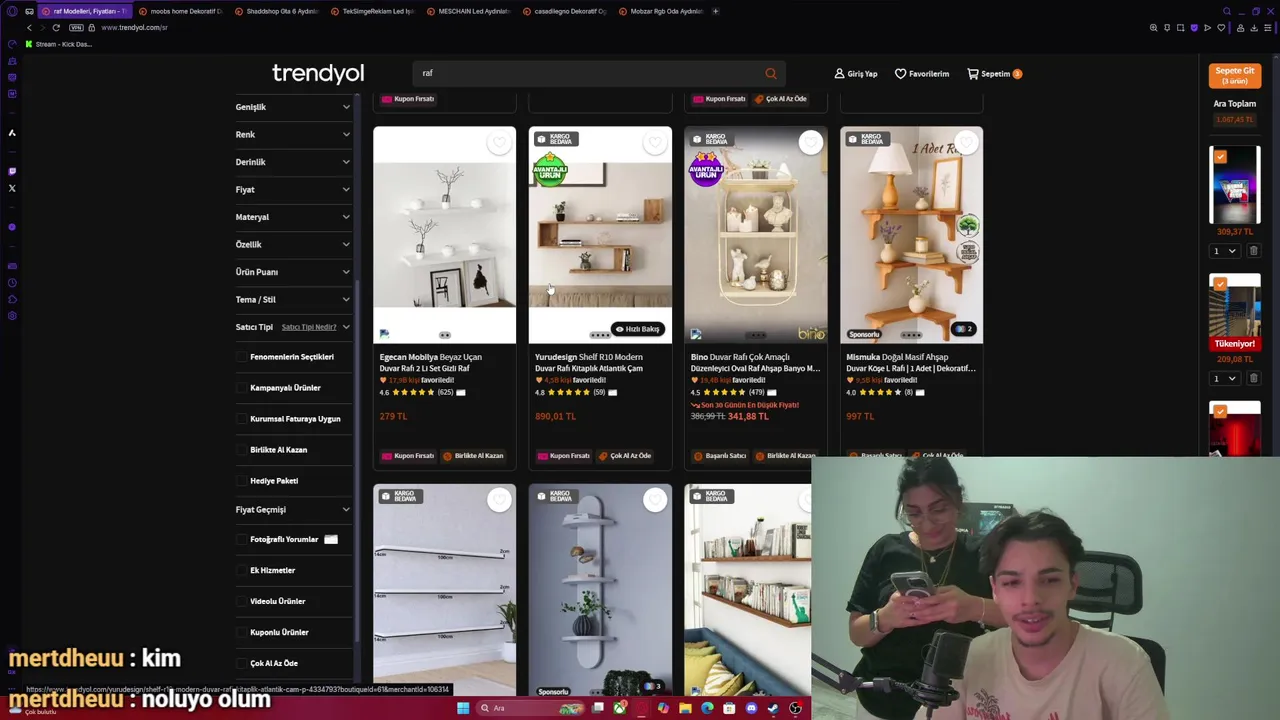Open Giriş Yap login
Screen dimensions: 1280x720
point(856,73)
